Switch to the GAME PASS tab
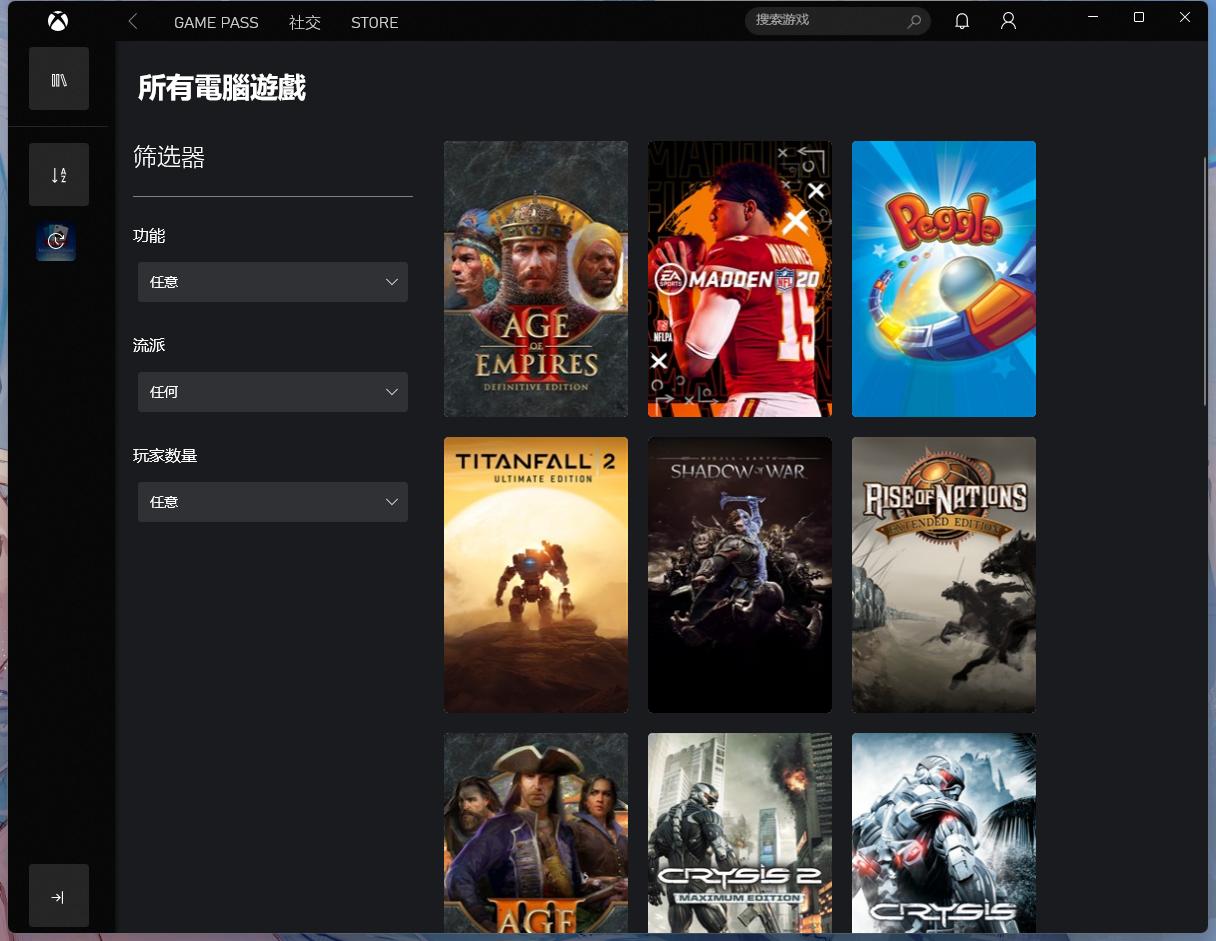 click(x=216, y=22)
